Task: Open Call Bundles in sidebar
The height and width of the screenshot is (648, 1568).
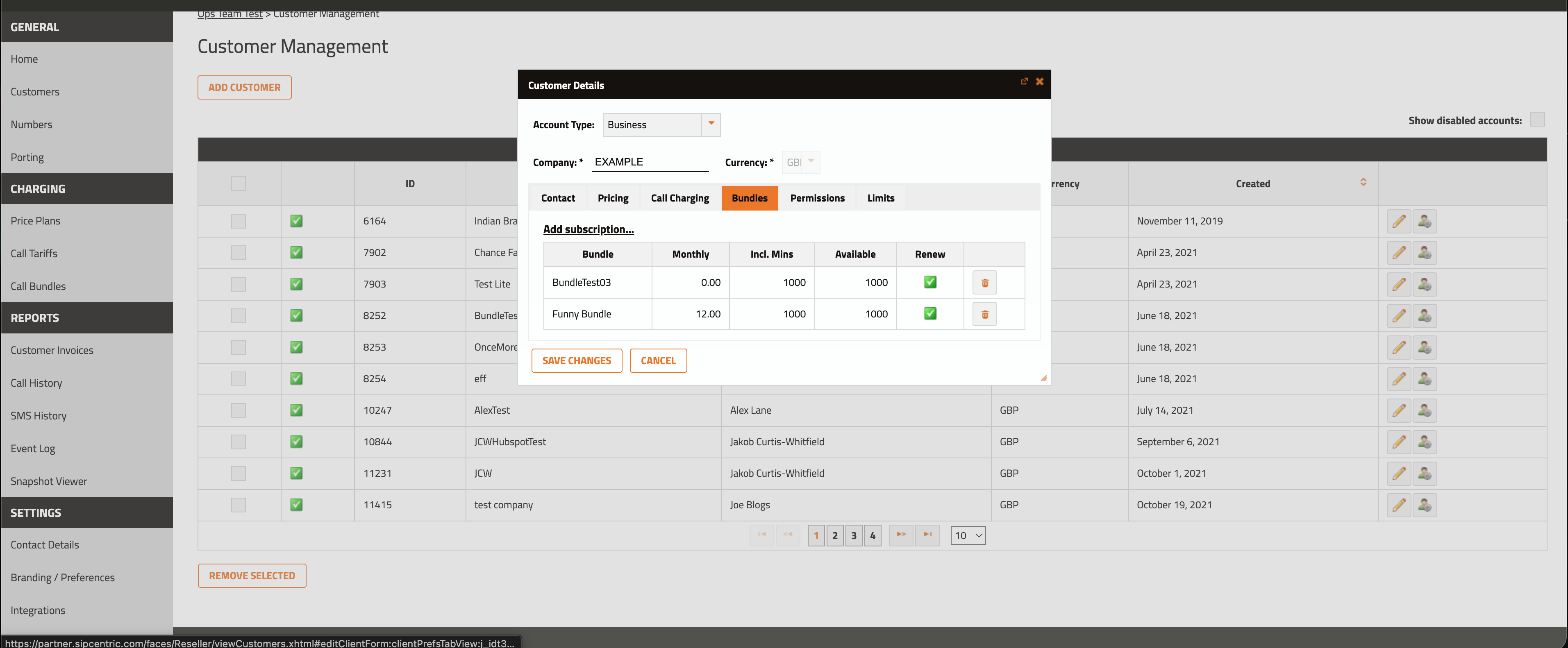Action: coord(39,286)
